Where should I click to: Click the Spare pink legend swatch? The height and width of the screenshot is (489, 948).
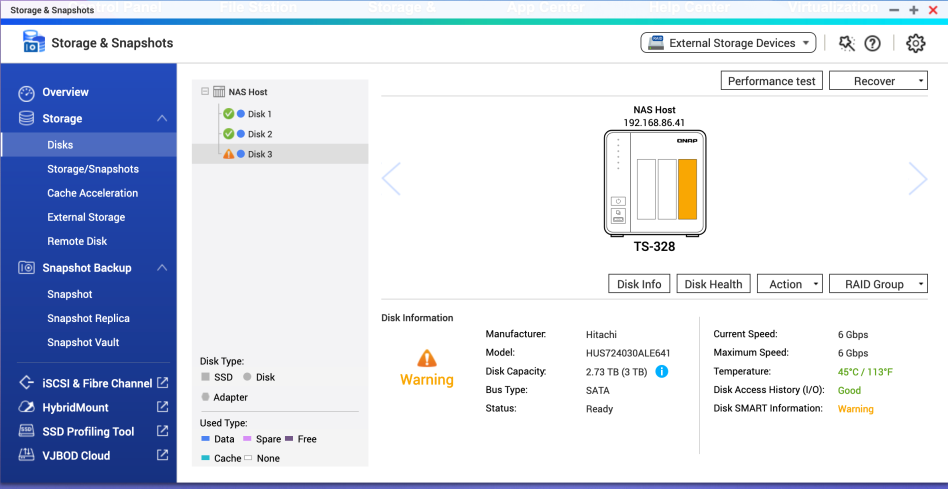click(x=247, y=439)
